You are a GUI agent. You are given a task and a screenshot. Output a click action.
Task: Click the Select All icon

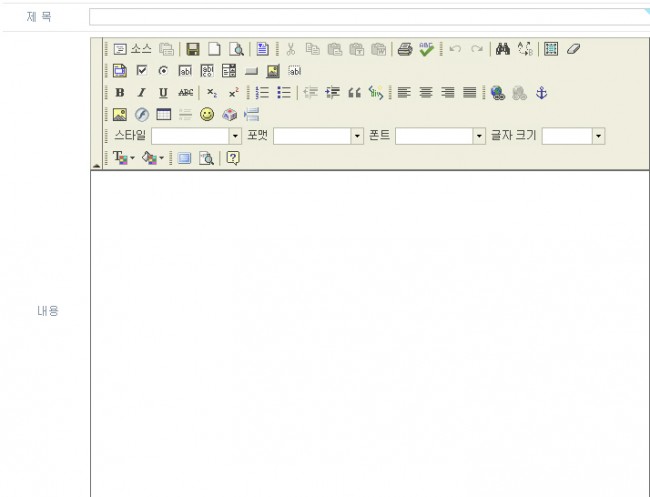click(551, 49)
